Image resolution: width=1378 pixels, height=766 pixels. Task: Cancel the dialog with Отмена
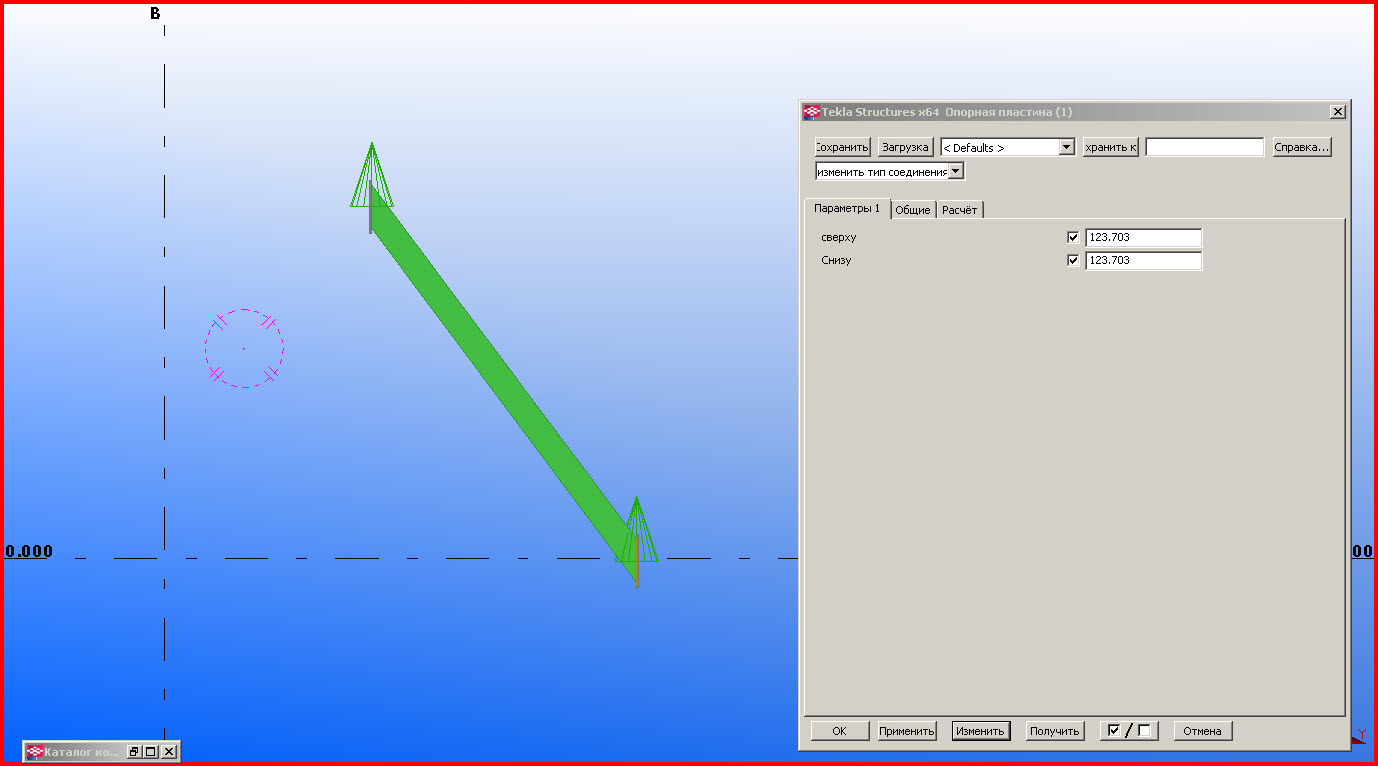(1203, 731)
